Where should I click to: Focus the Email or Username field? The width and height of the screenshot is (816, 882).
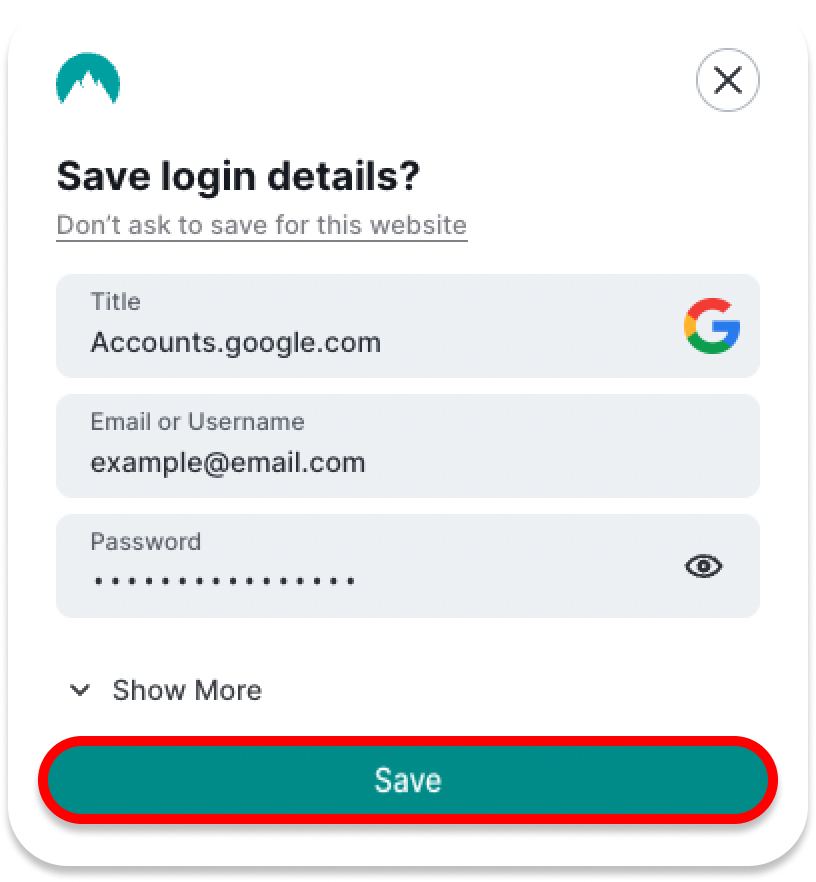(x=408, y=446)
